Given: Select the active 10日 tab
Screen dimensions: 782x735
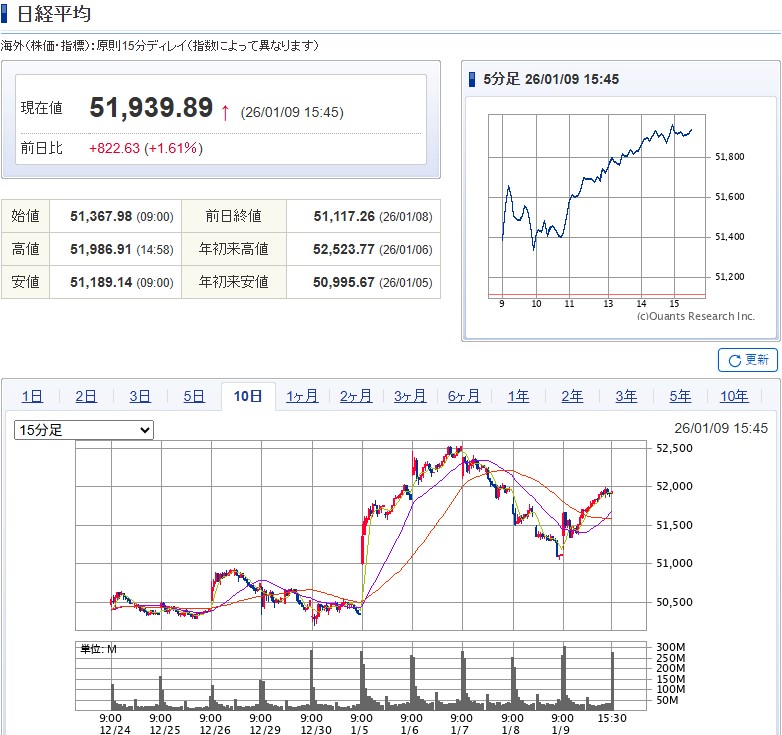Looking at the screenshot, I should [248, 397].
